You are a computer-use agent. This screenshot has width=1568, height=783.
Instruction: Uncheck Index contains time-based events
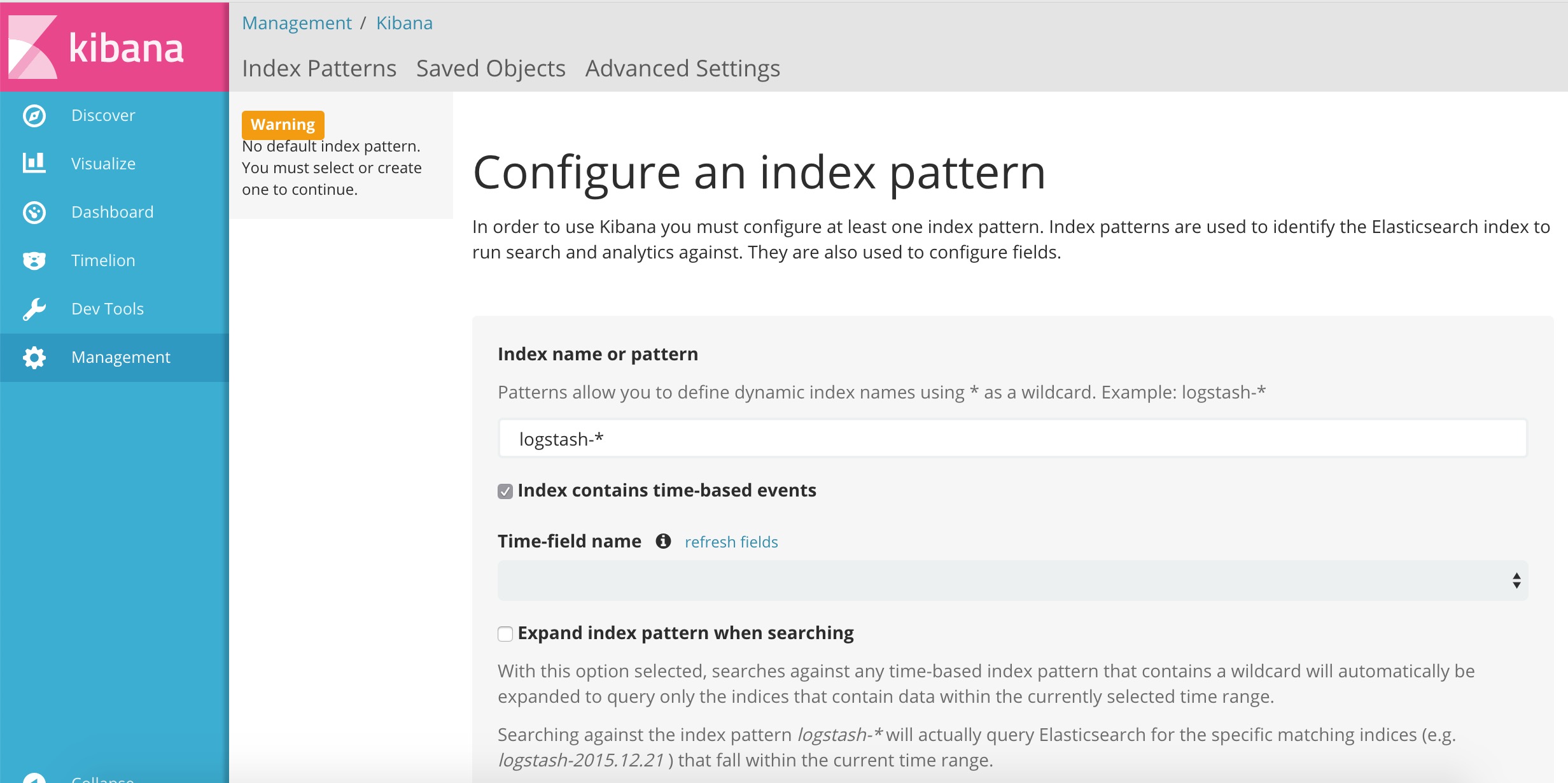505,491
